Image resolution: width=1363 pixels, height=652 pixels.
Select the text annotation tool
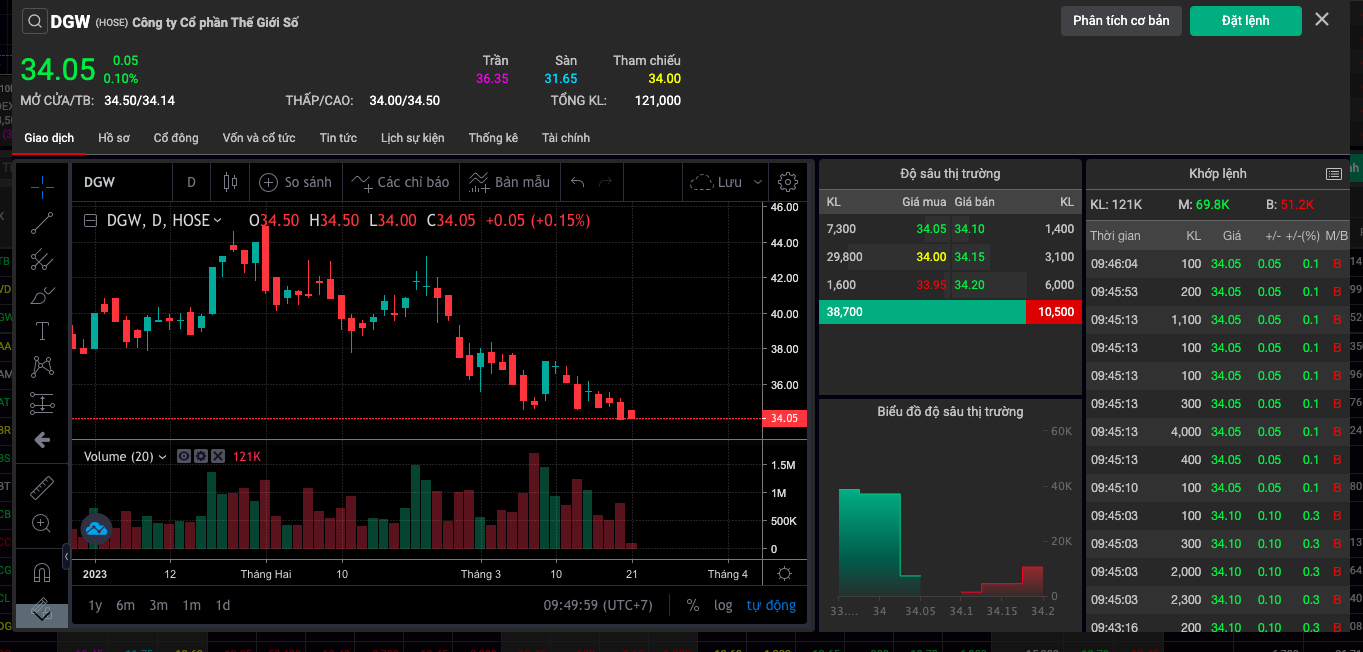pos(42,331)
